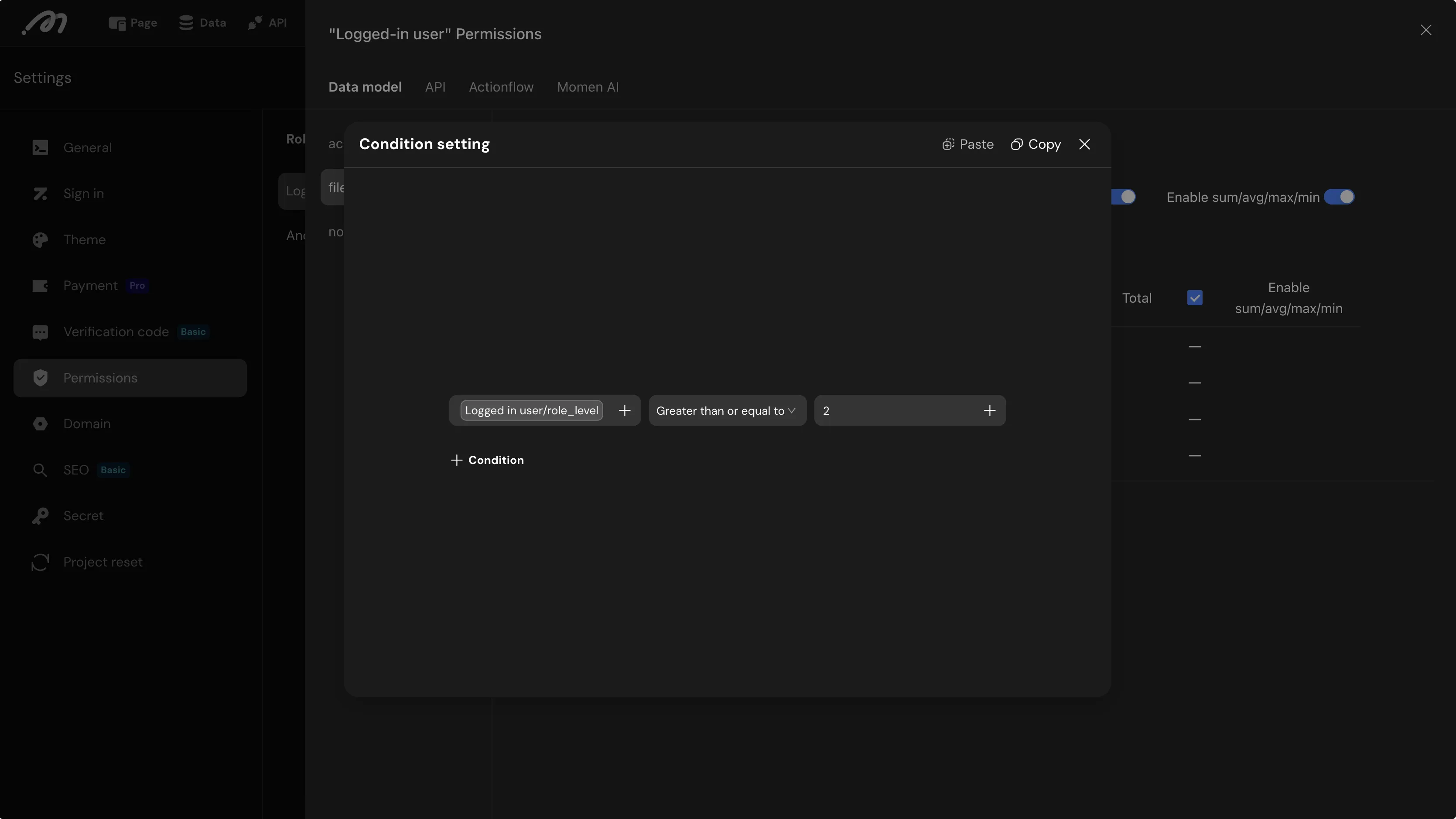Viewport: 1456px width, 819px height.
Task: Click the Project reset refresh icon
Action: pyautogui.click(x=40, y=563)
